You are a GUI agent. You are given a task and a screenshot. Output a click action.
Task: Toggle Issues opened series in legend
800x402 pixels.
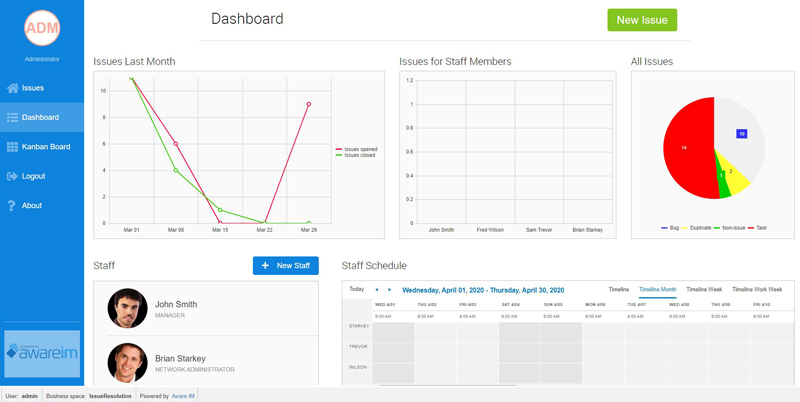tap(356, 149)
